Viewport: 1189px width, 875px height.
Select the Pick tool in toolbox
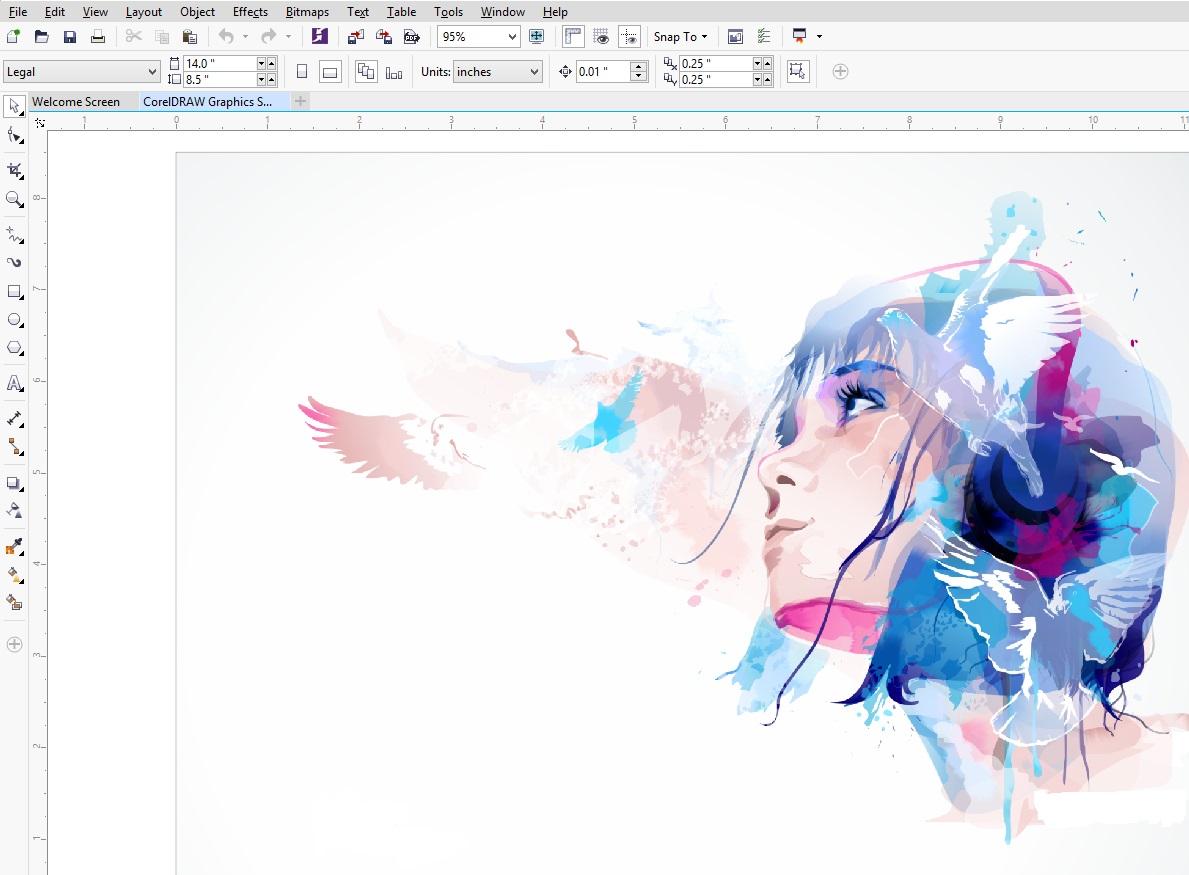(14, 107)
